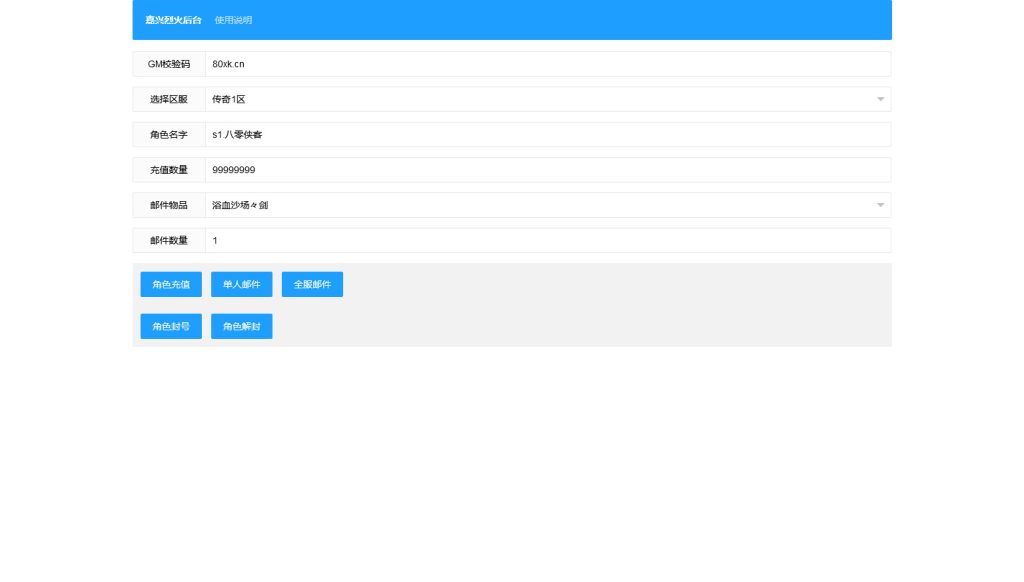
Task: Ban character using 角色封号 button
Action: click(171, 326)
